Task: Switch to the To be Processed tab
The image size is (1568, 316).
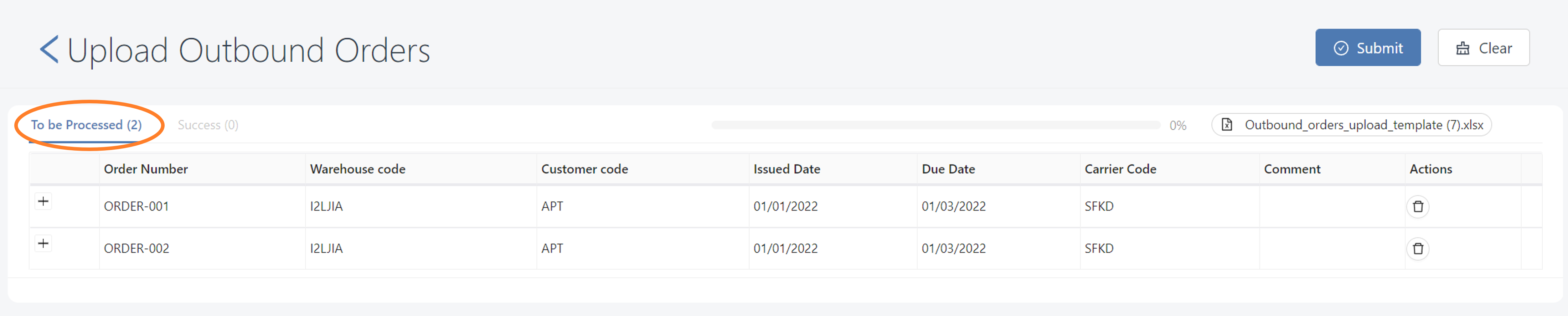Action: point(87,125)
